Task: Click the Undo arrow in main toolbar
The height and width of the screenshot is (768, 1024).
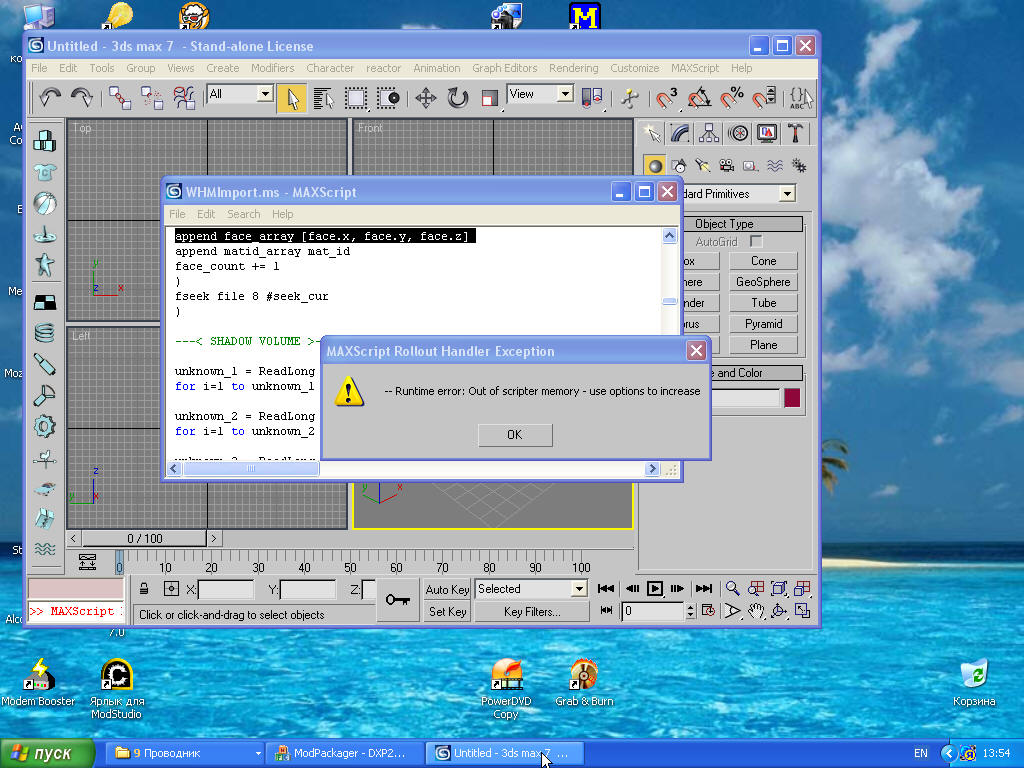Action: (x=50, y=98)
